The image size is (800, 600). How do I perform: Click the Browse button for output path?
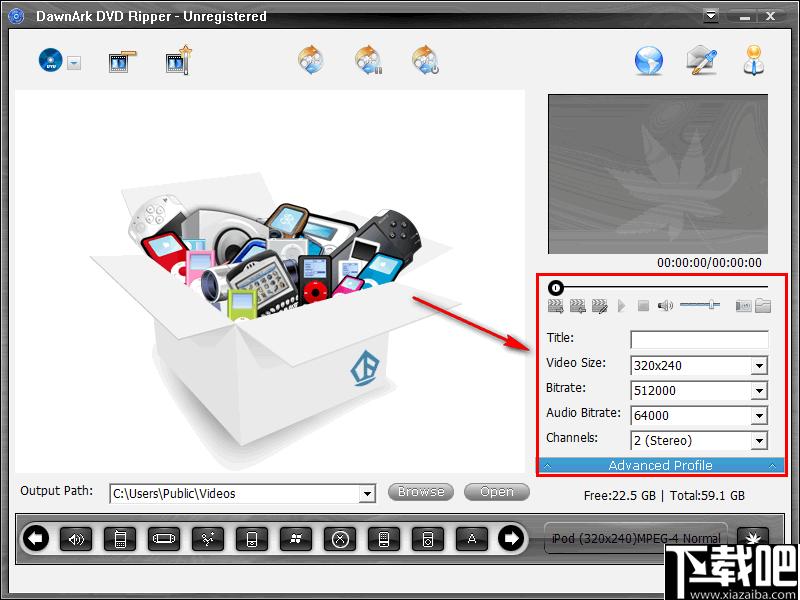point(421,492)
